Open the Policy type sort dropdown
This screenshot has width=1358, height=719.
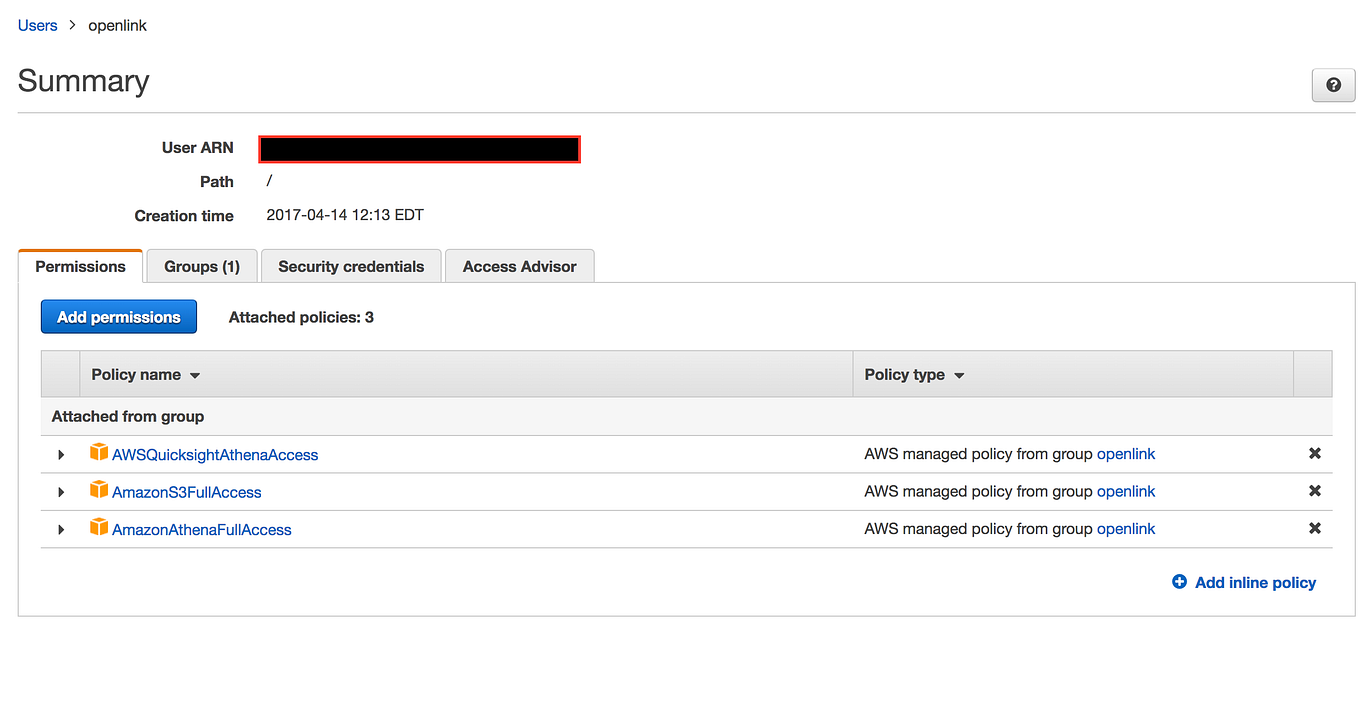coord(958,374)
